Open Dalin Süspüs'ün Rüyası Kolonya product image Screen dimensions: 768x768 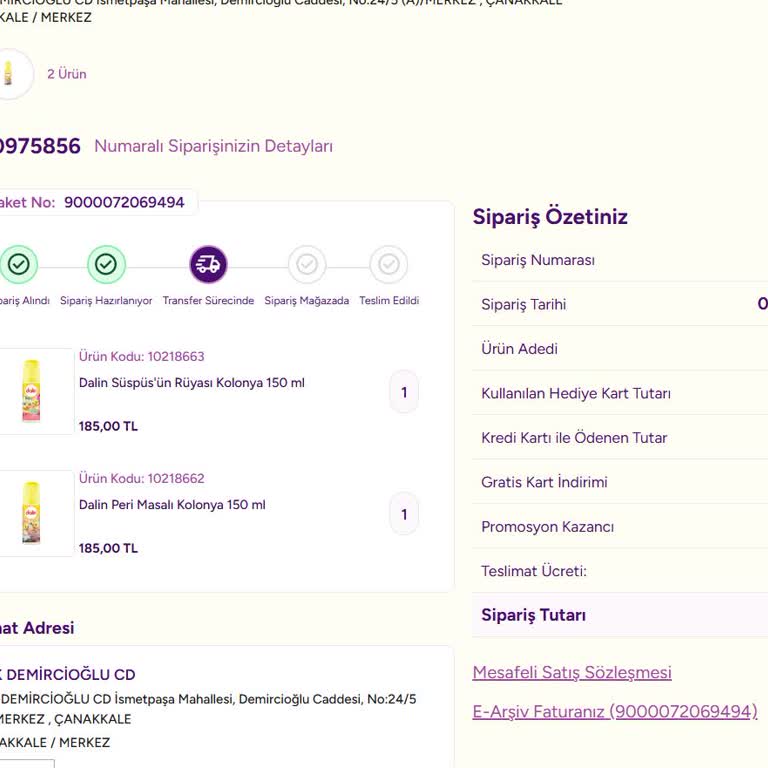pyautogui.click(x=32, y=391)
